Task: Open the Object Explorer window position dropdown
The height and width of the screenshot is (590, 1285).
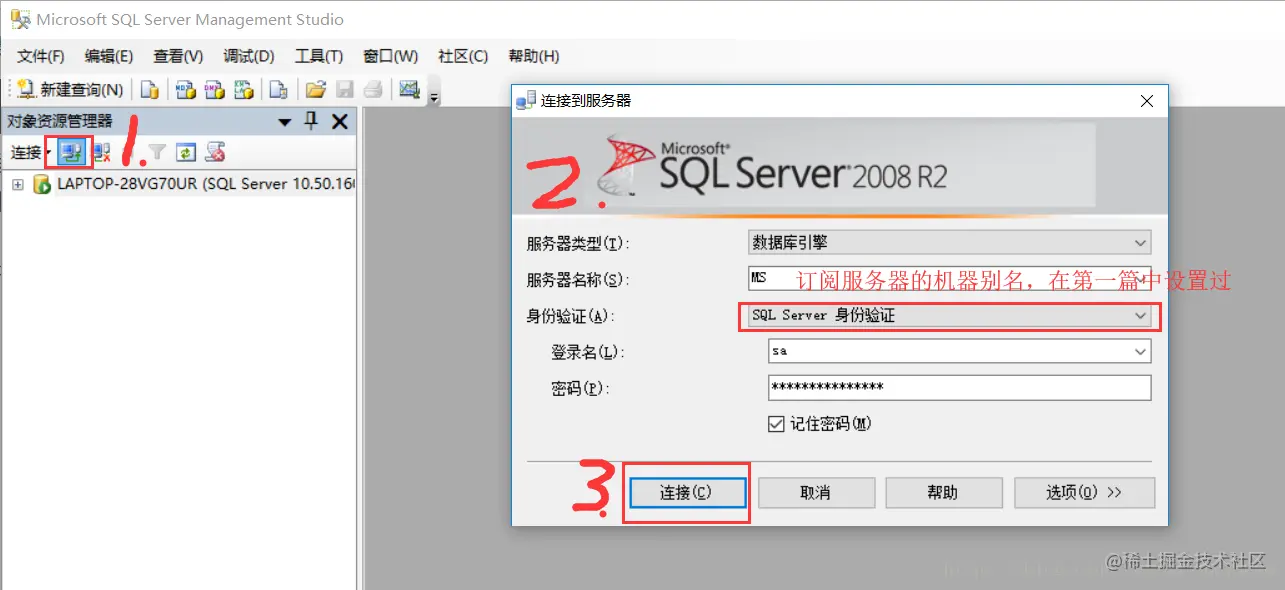Action: click(285, 122)
